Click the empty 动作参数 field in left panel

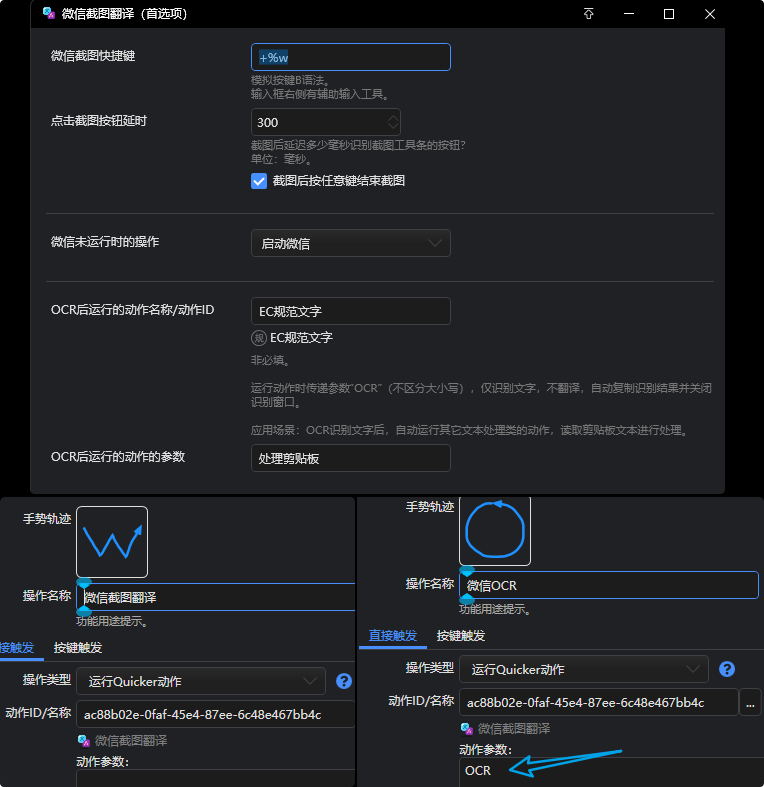pyautogui.click(x=216, y=778)
